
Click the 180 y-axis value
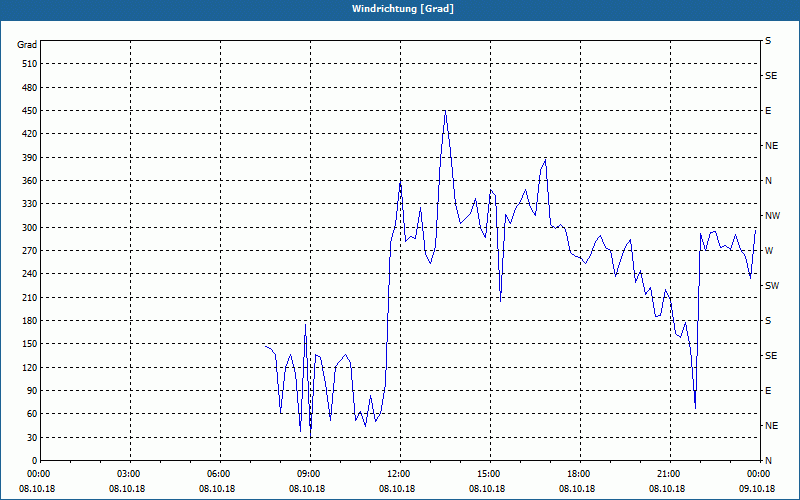(30, 321)
